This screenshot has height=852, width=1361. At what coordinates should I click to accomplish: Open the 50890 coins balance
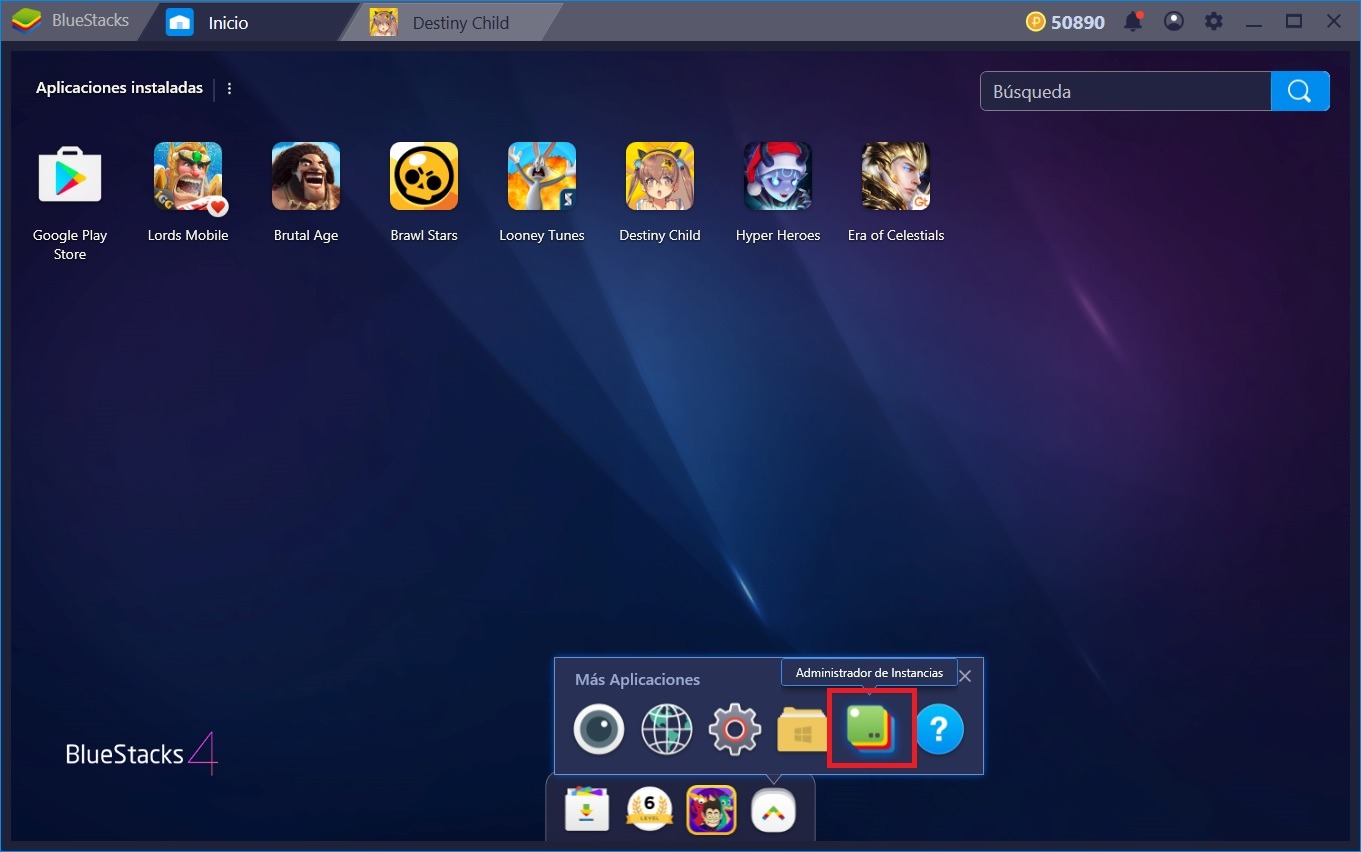(x=1065, y=22)
